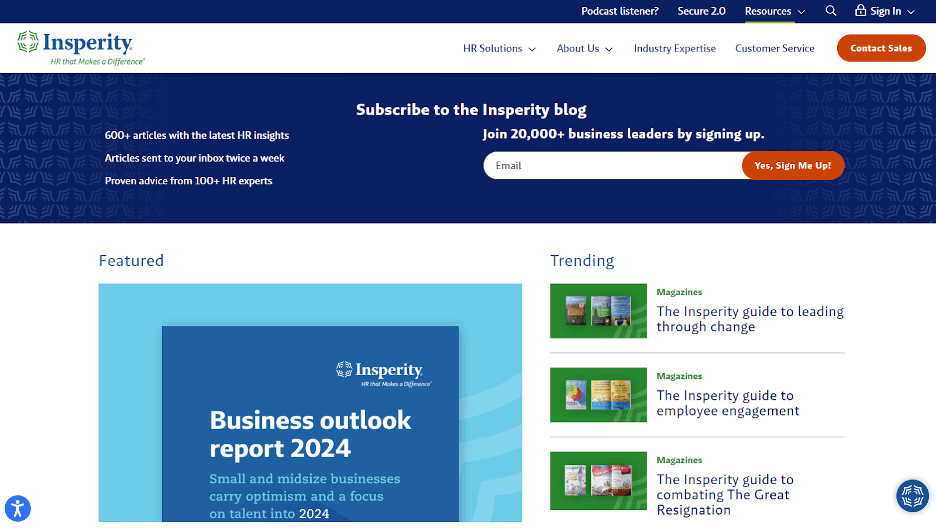
Task: Click the Yes, Sign Me Up! button
Action: 792,165
